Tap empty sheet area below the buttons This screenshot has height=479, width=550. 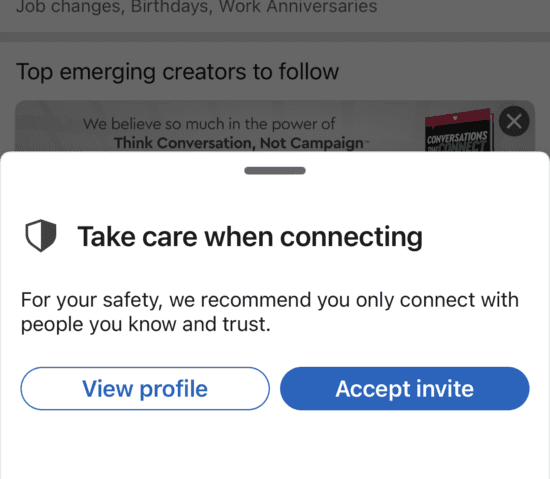pos(275,445)
